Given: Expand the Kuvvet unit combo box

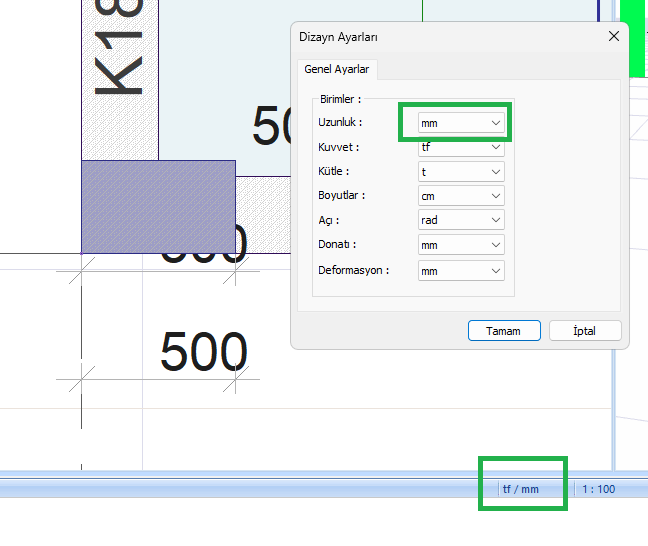Looking at the screenshot, I should coord(461,147).
